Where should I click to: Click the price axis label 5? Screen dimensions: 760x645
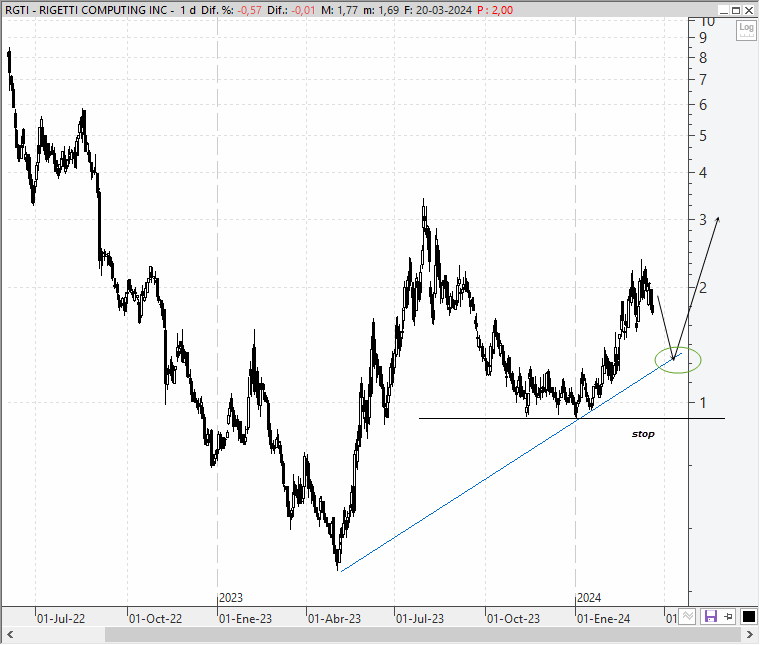[703, 136]
